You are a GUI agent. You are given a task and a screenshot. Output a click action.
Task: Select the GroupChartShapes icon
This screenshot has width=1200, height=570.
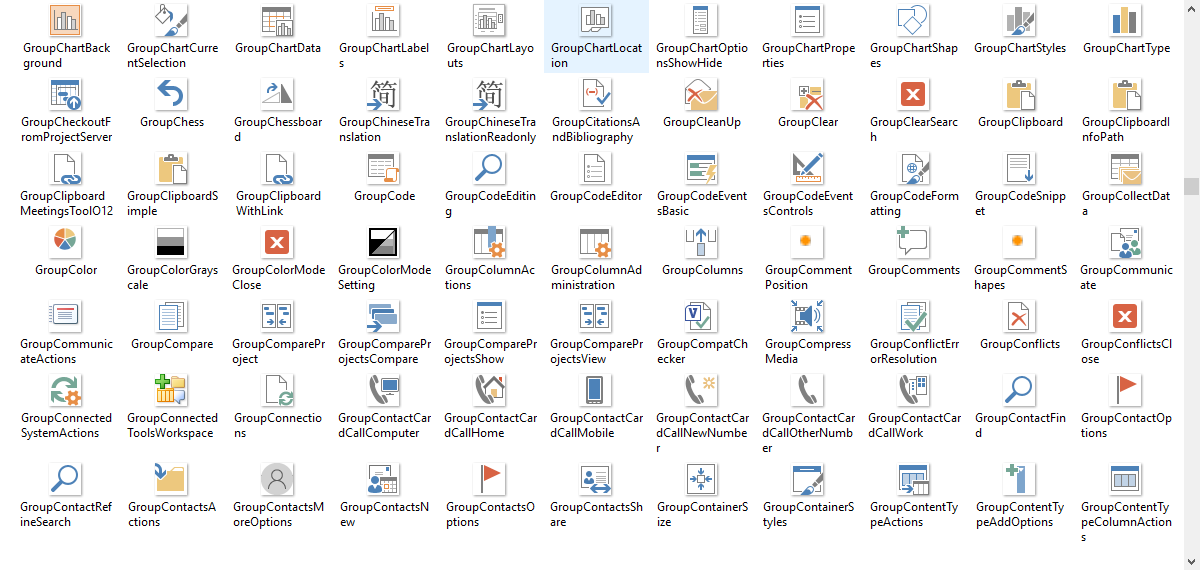(914, 20)
